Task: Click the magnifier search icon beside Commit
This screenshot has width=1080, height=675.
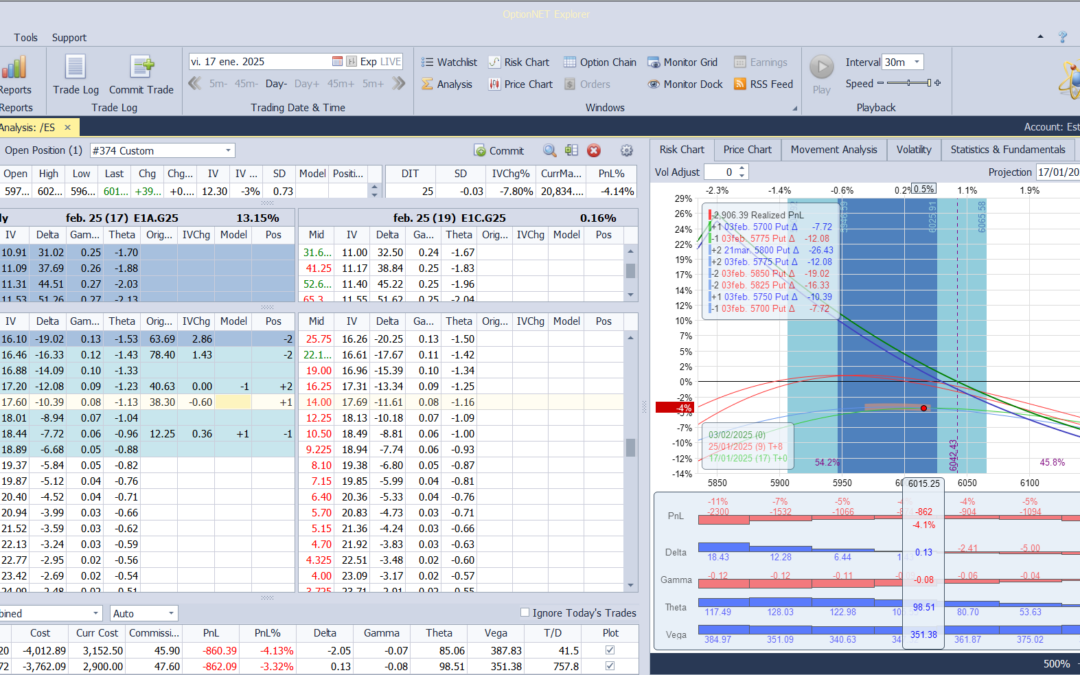Action: coord(549,150)
